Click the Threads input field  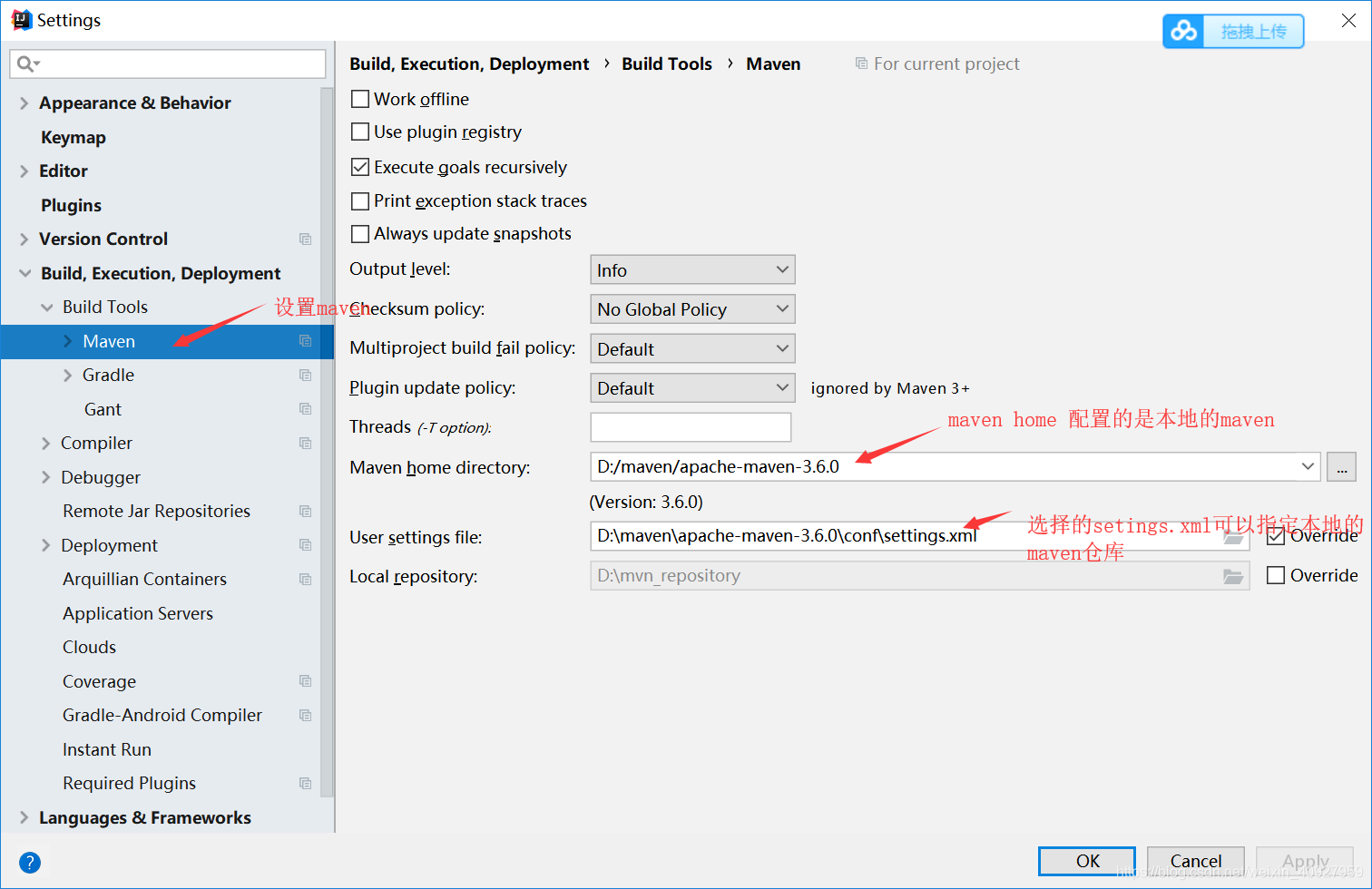691,426
